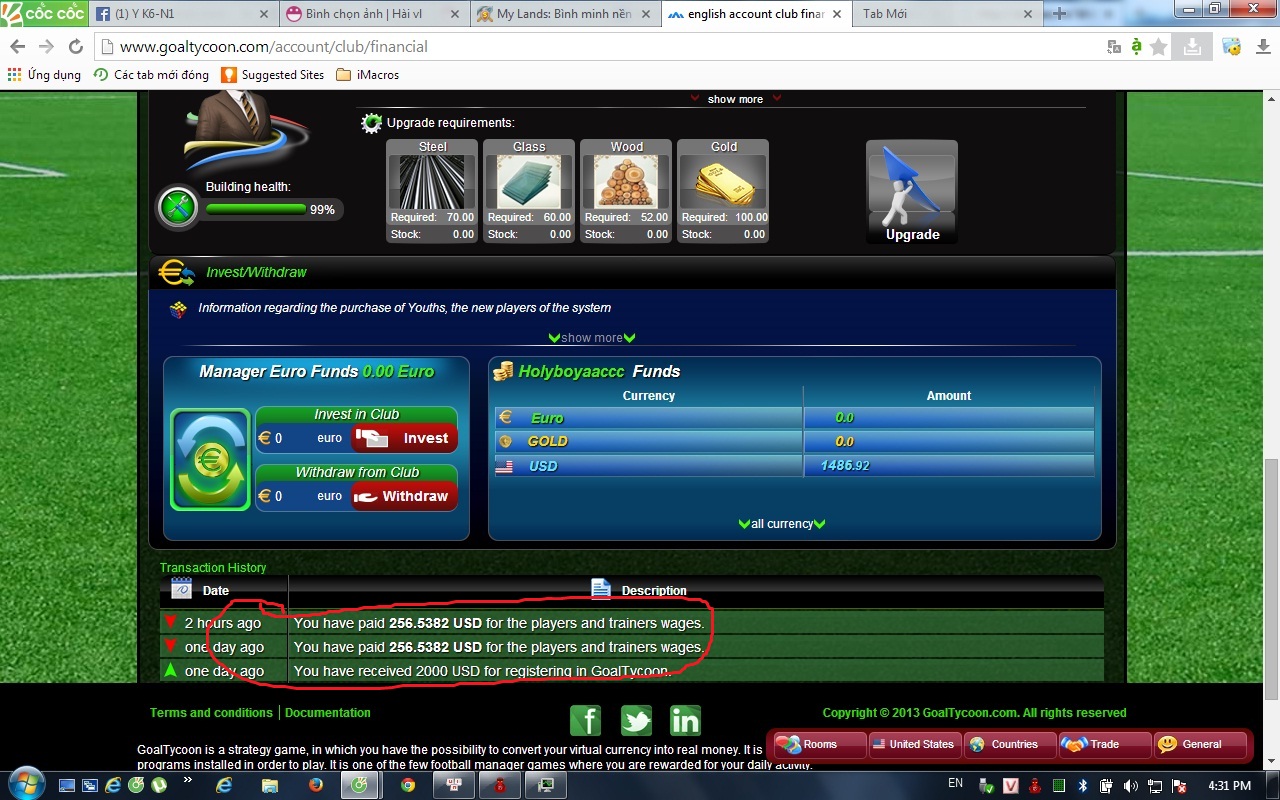
Task: Click the '2 hours ago' wages transaction
Action: (x=632, y=623)
